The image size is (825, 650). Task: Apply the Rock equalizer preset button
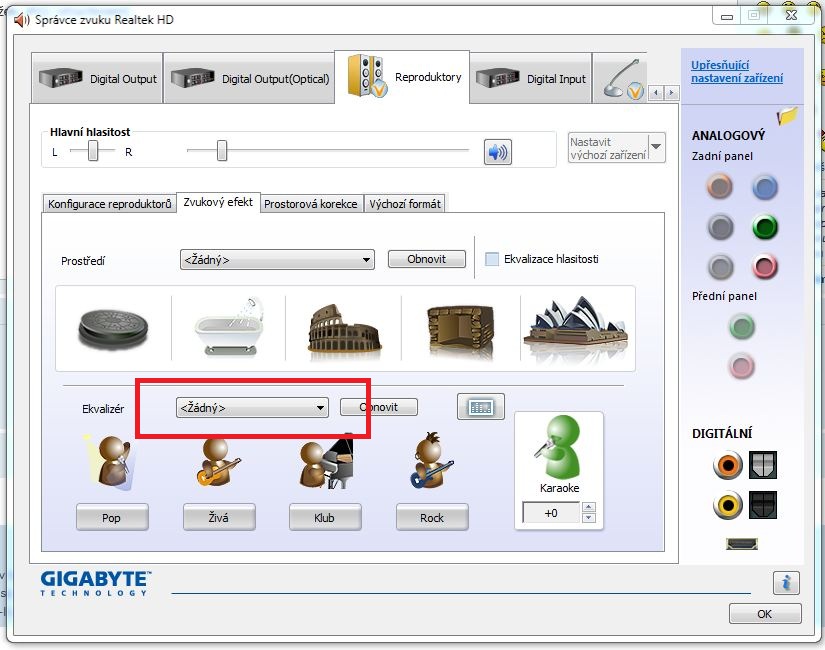(432, 517)
